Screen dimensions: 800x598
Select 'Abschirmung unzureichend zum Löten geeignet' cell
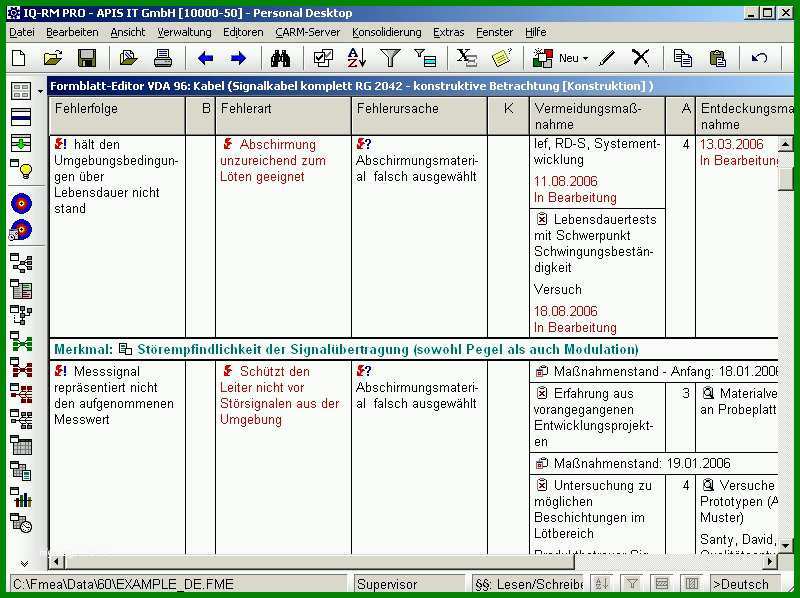[283, 236]
